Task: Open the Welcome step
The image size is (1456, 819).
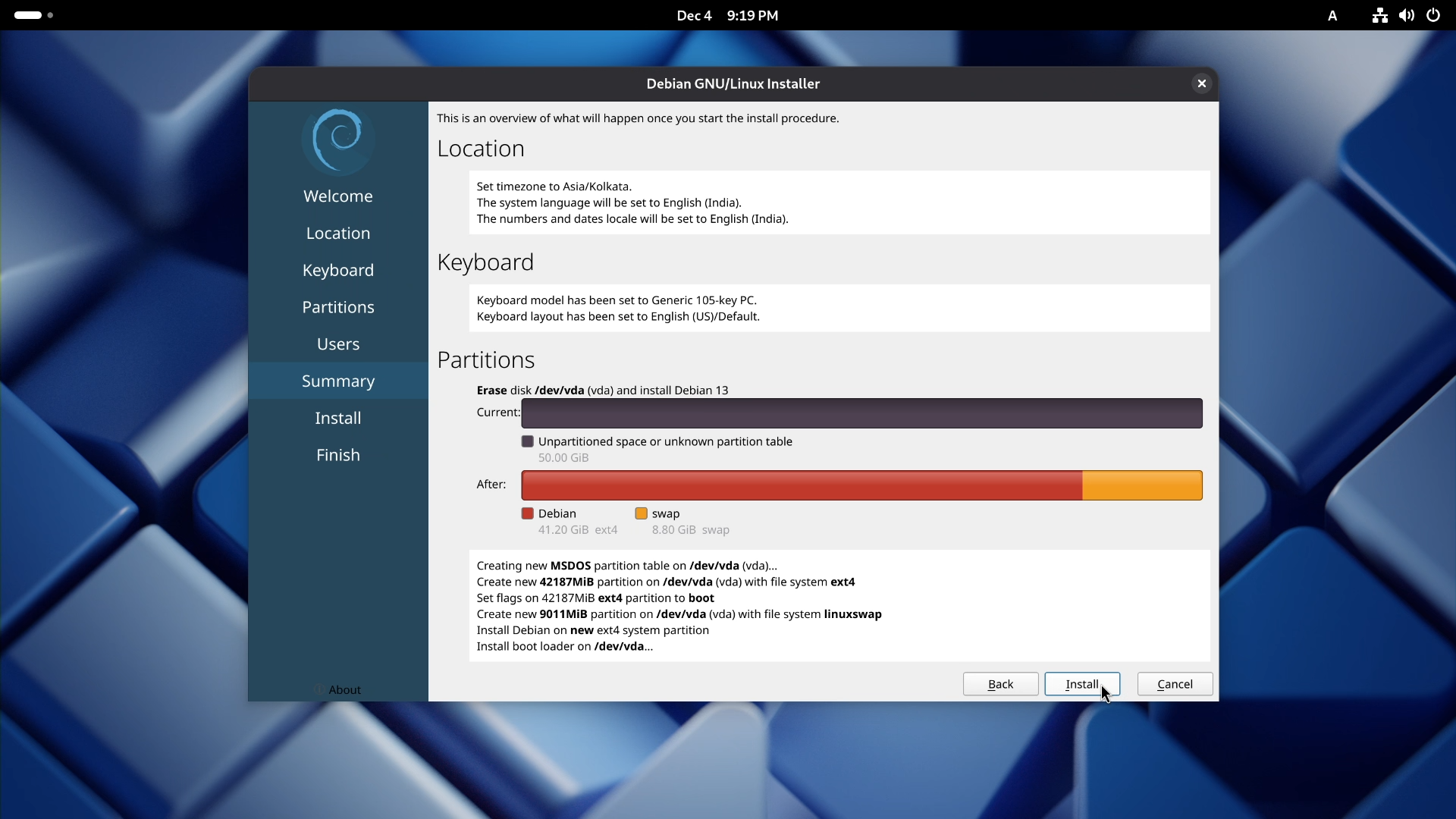Action: [338, 196]
